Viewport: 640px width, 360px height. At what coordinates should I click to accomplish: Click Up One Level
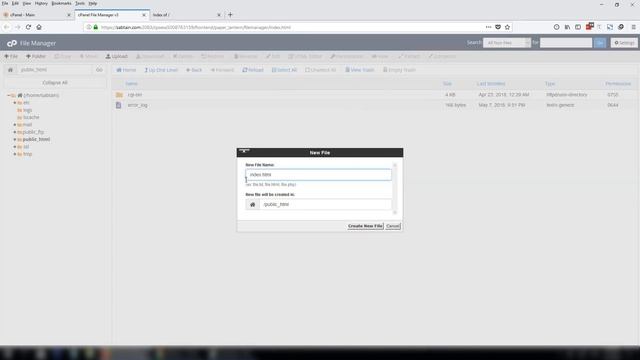click(161, 70)
